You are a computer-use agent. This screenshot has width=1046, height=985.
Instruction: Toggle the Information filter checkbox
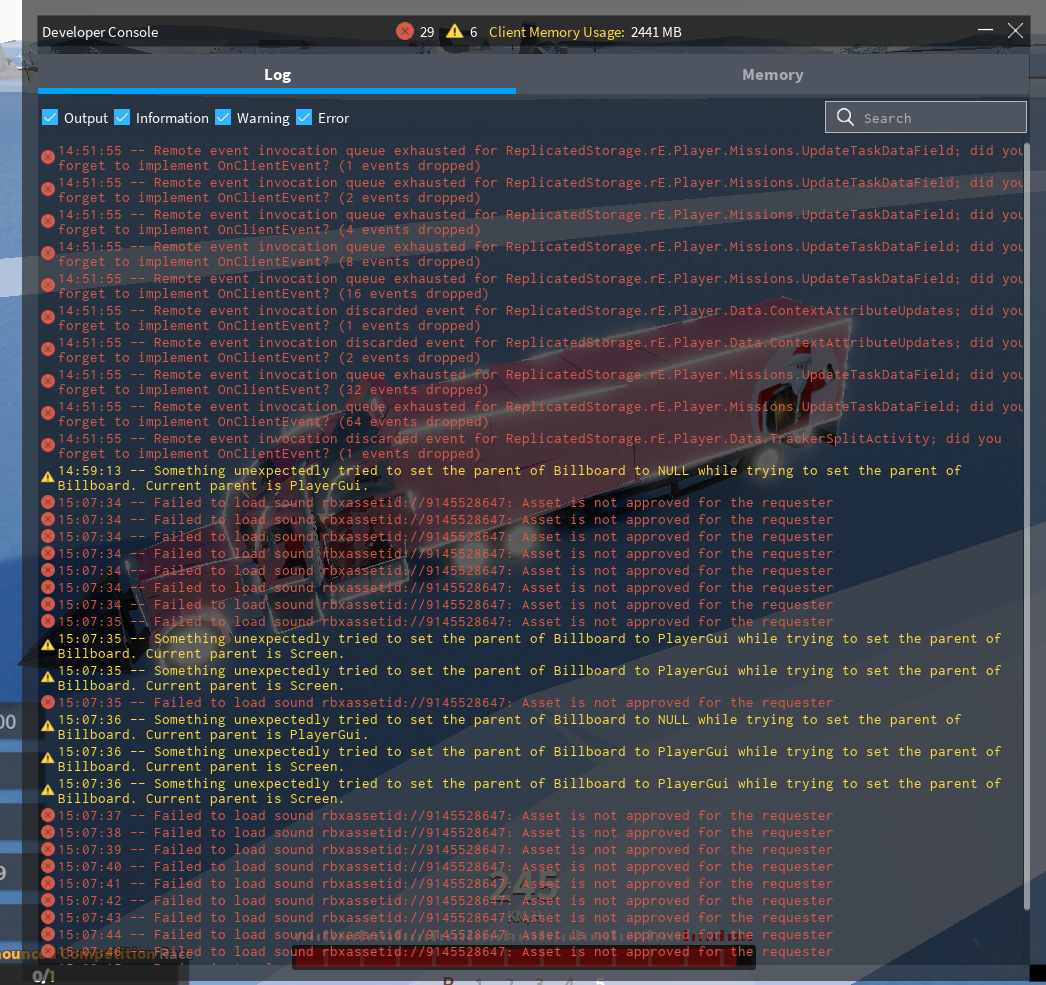(x=122, y=118)
